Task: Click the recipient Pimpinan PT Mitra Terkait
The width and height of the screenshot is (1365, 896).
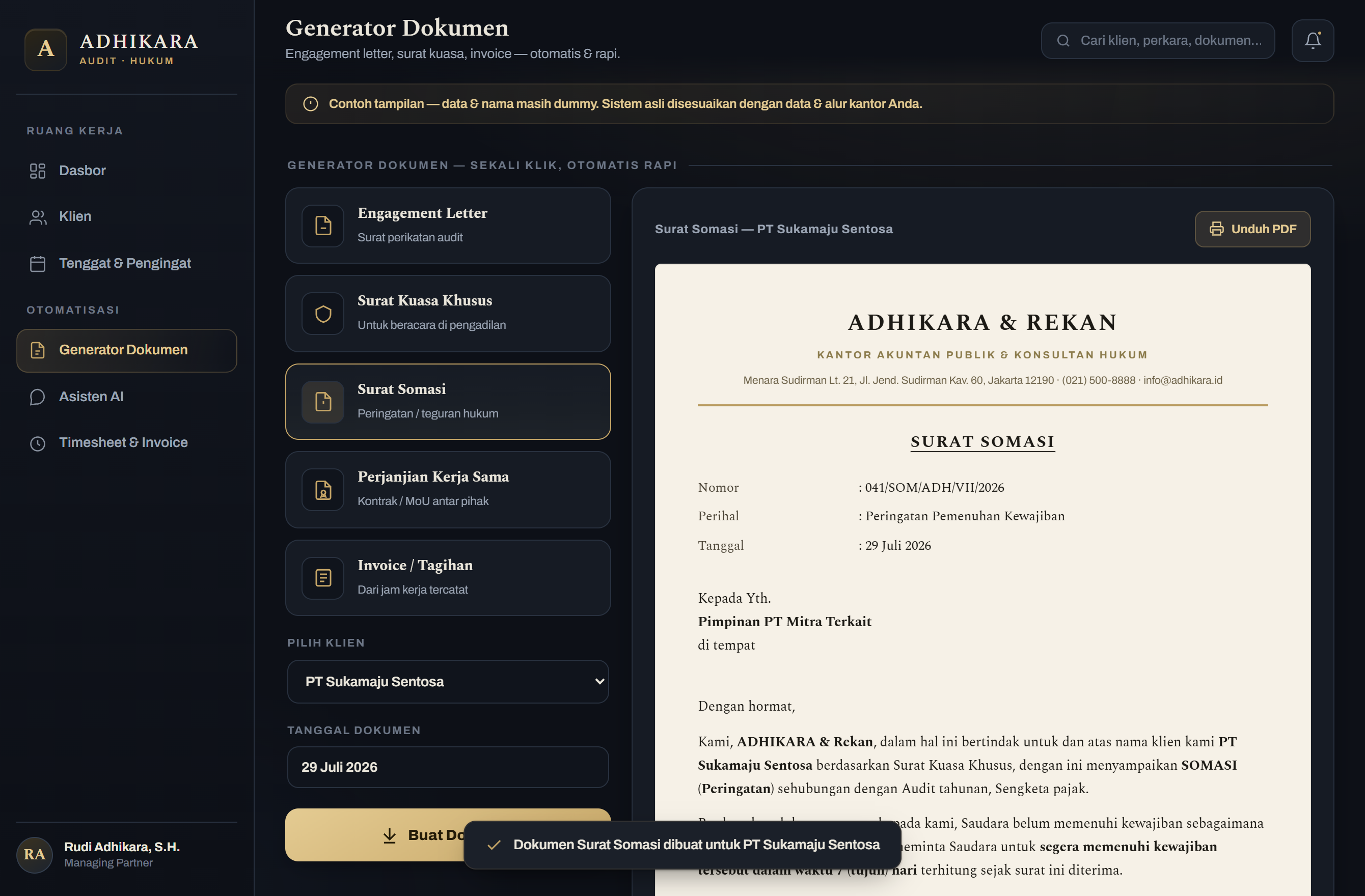Action: coord(784,622)
